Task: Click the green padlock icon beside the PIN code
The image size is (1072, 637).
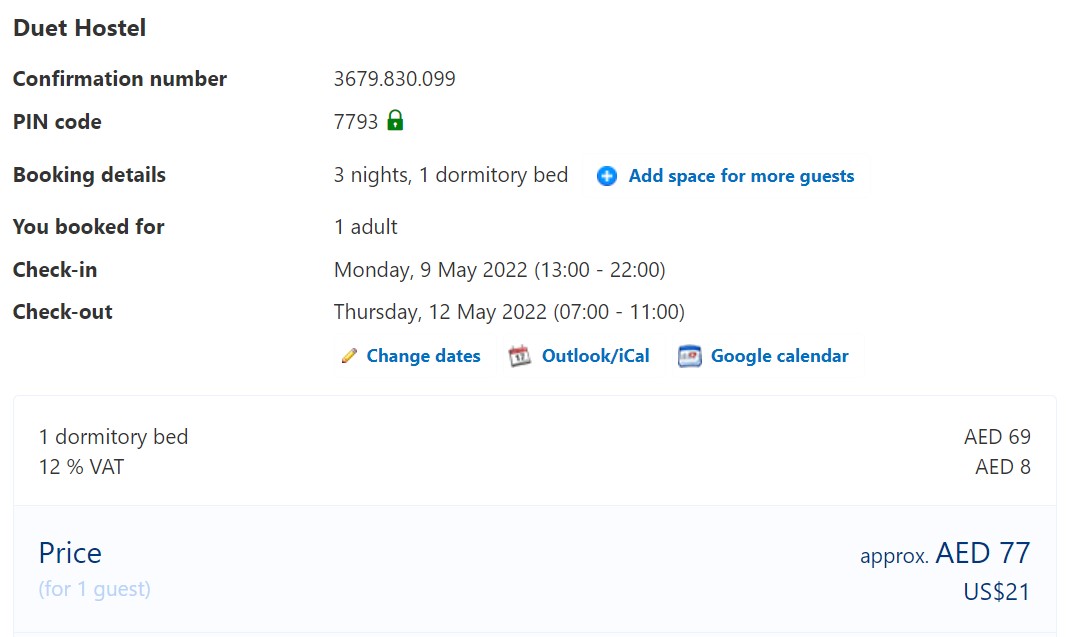Action: (395, 120)
